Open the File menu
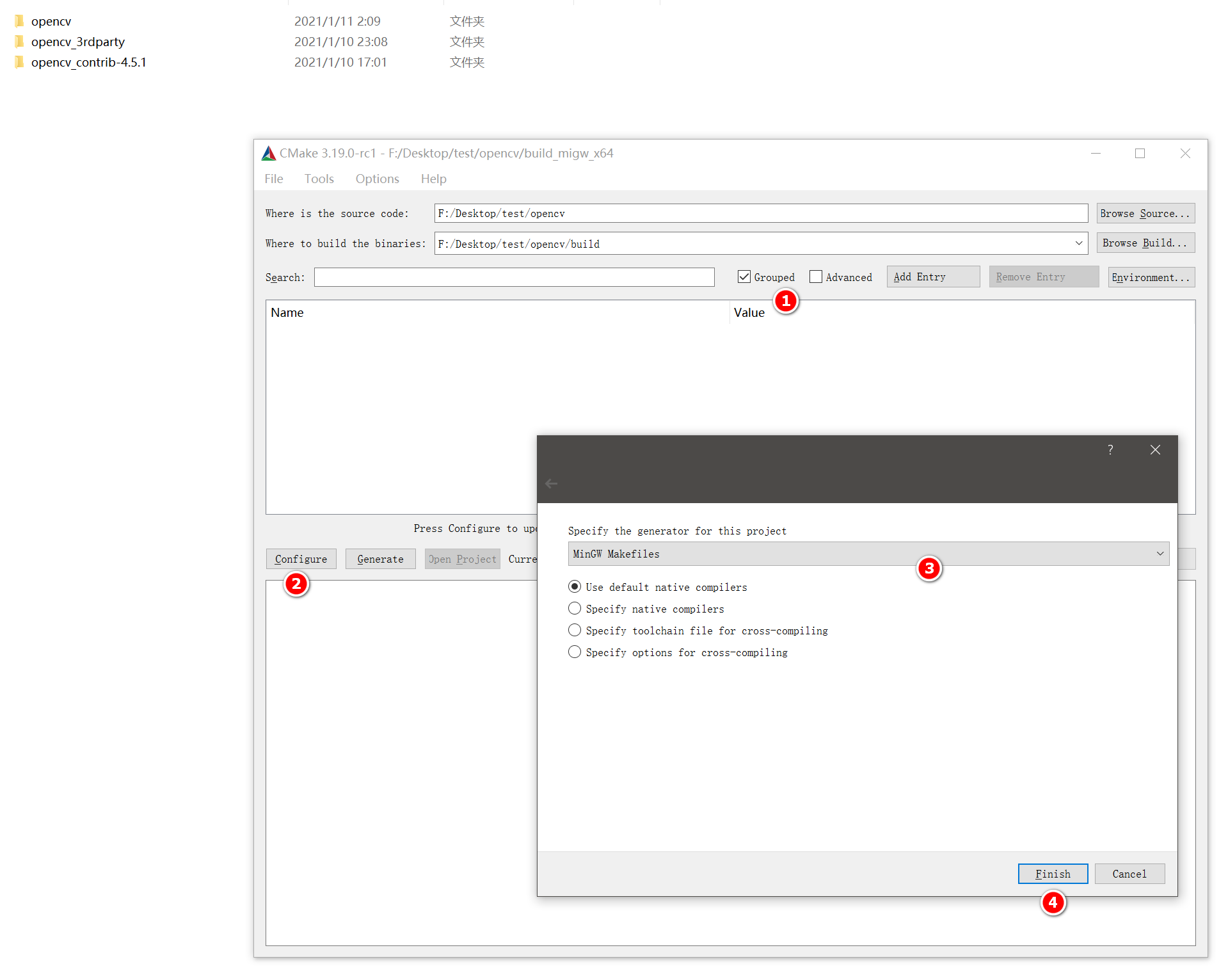The height and width of the screenshot is (980, 1228). [274, 179]
